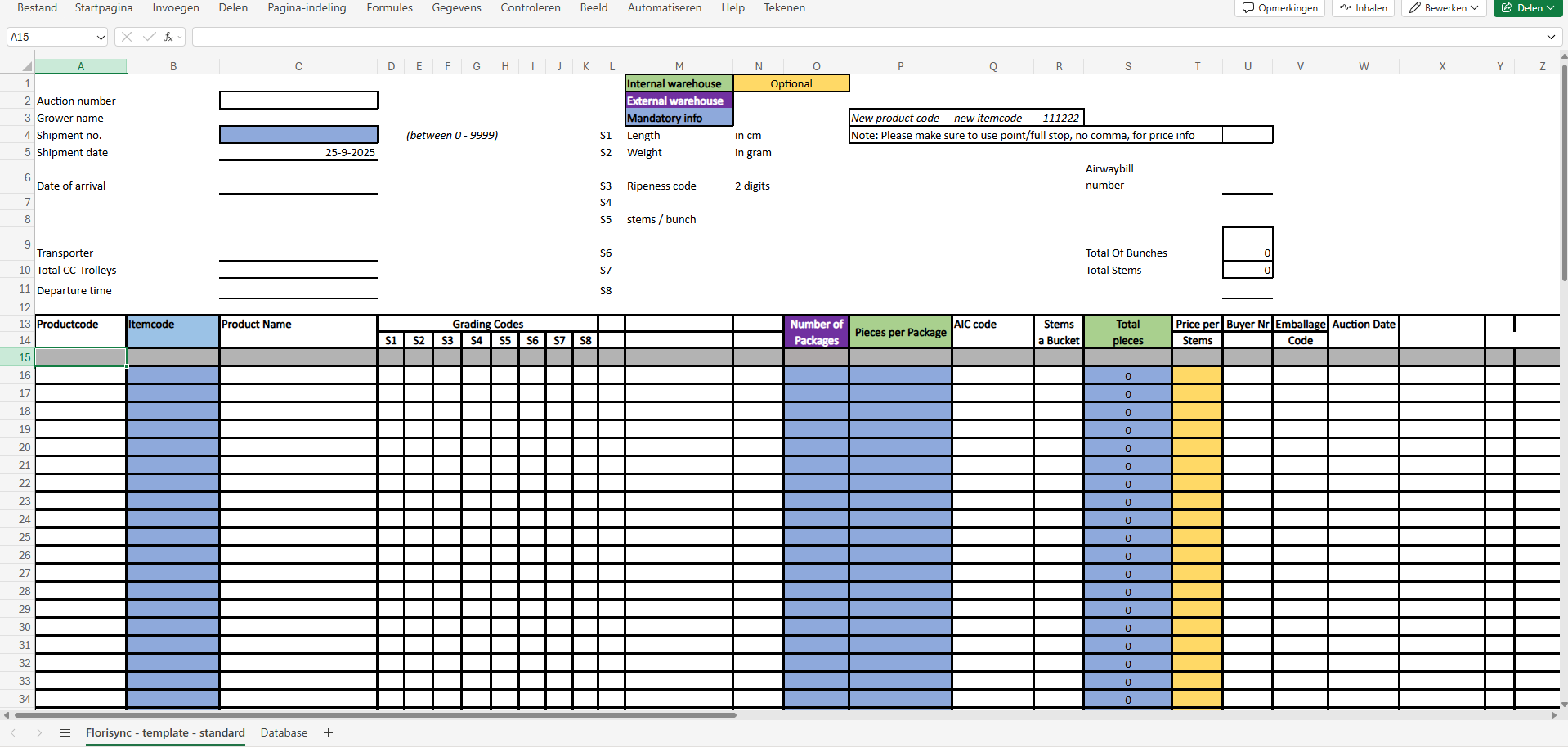Click the Inhalen catch up button
This screenshot has height=748, width=1568.
(1364, 8)
